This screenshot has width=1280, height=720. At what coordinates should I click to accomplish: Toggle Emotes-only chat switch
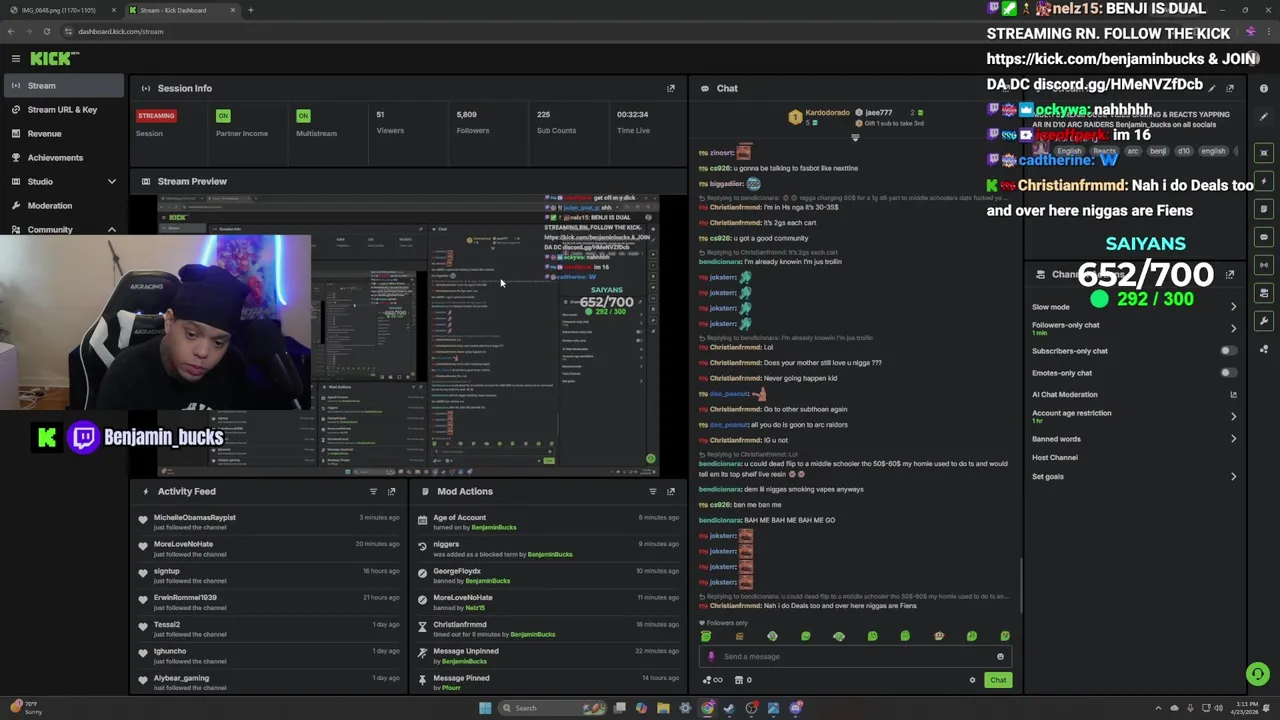point(1228,373)
